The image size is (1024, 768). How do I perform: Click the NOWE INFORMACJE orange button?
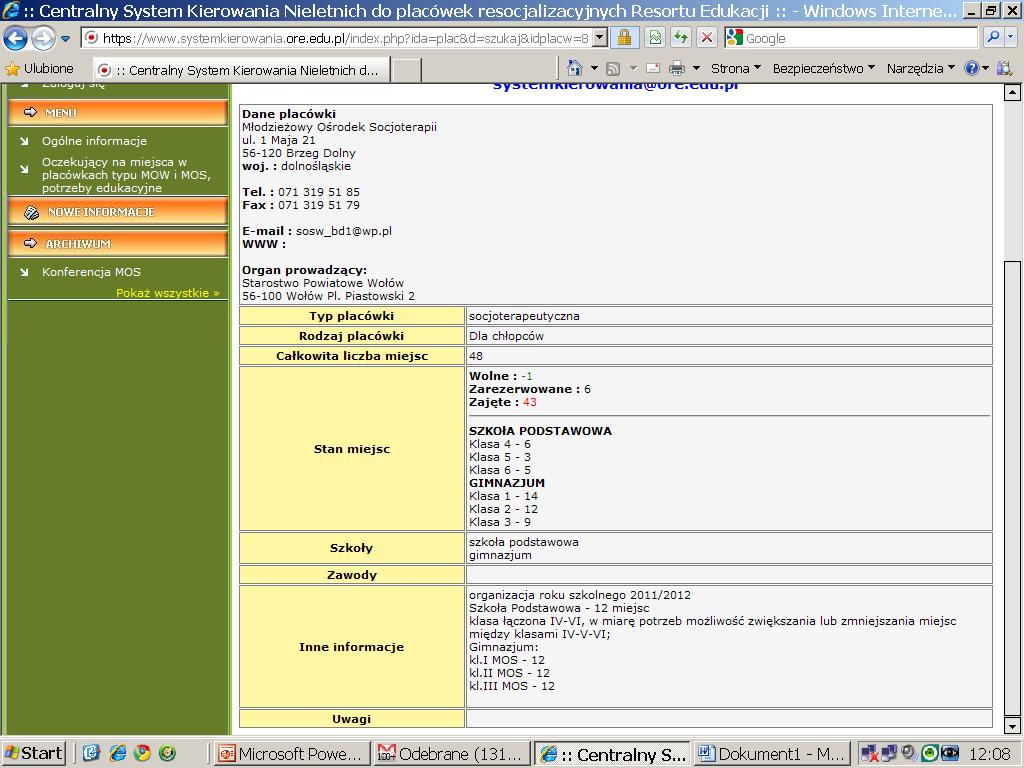[118, 212]
